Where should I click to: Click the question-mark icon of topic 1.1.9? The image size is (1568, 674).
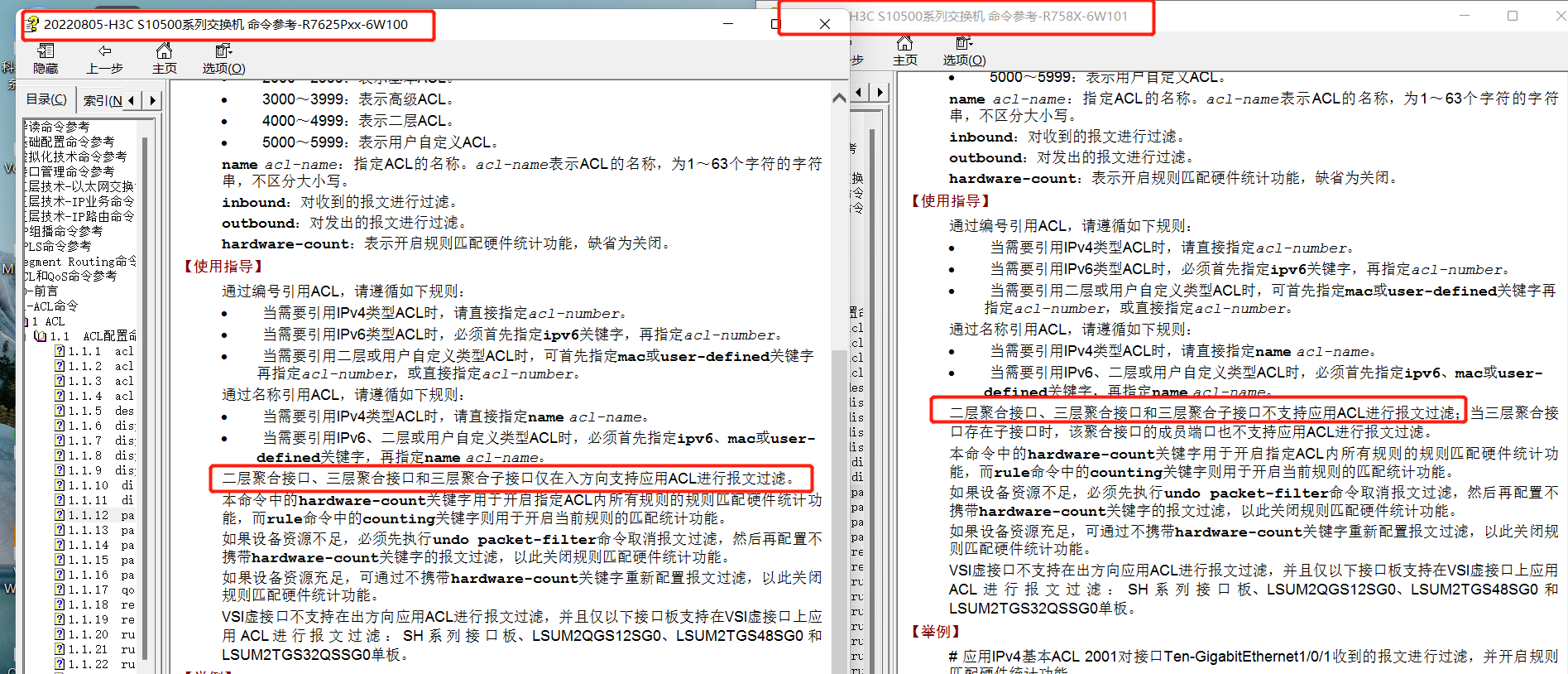point(60,470)
